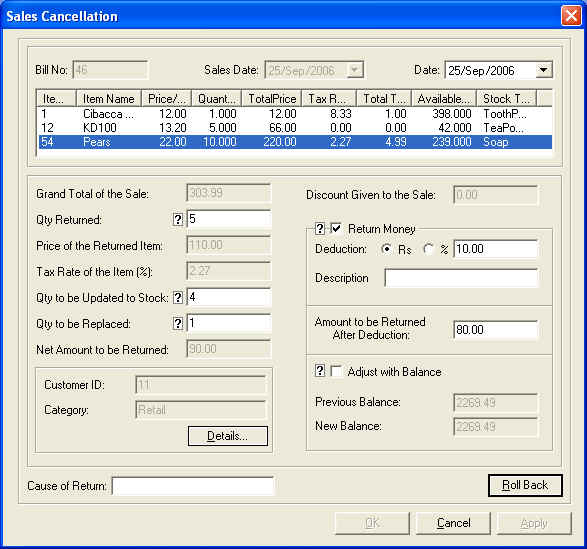Click the TotalPrice column header

click(x=272, y=99)
